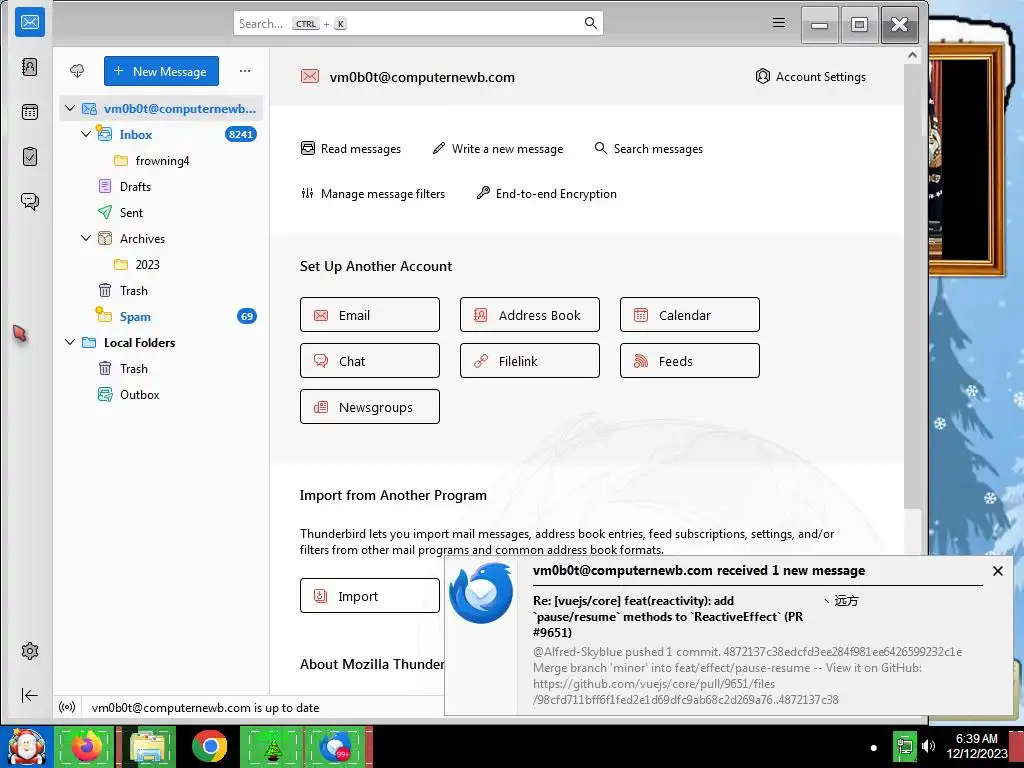Set up Filelink button

coord(530,360)
